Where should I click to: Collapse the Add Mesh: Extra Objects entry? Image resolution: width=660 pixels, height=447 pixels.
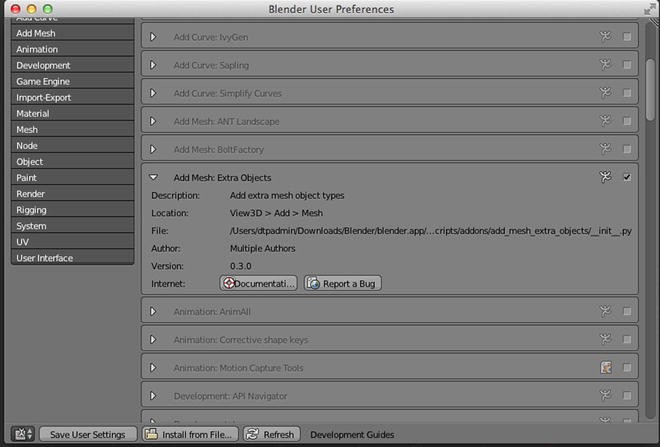(153, 177)
